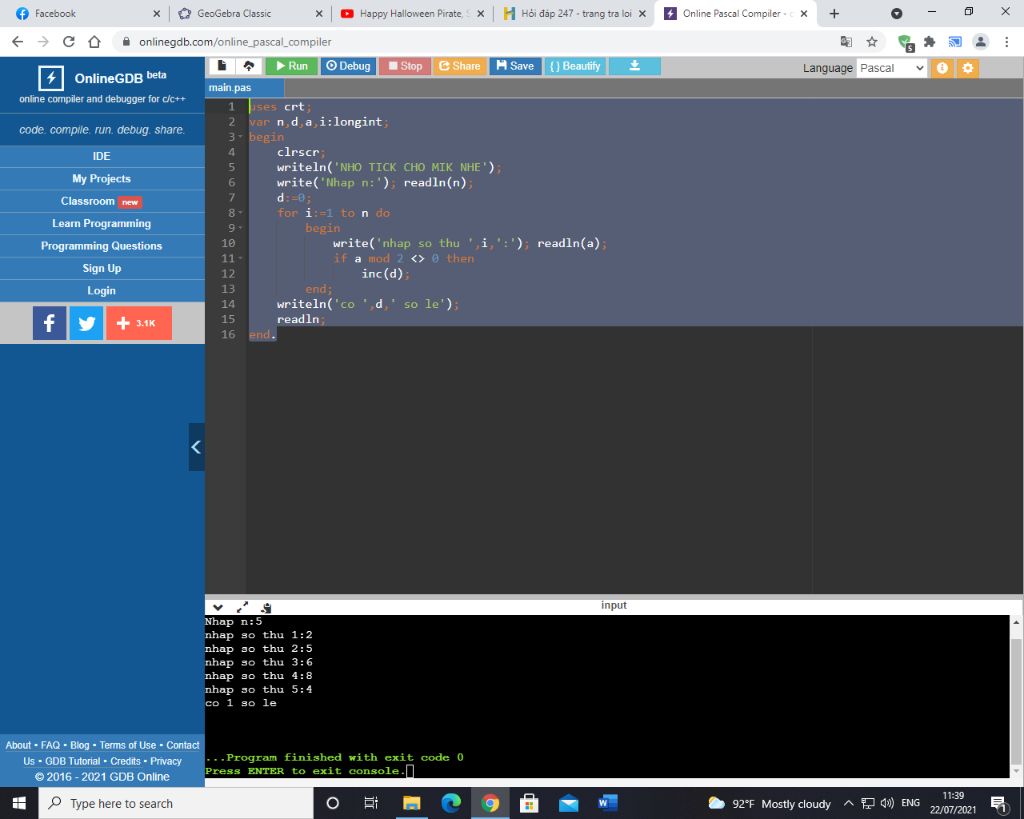Click the copy console output icon

tap(266, 607)
